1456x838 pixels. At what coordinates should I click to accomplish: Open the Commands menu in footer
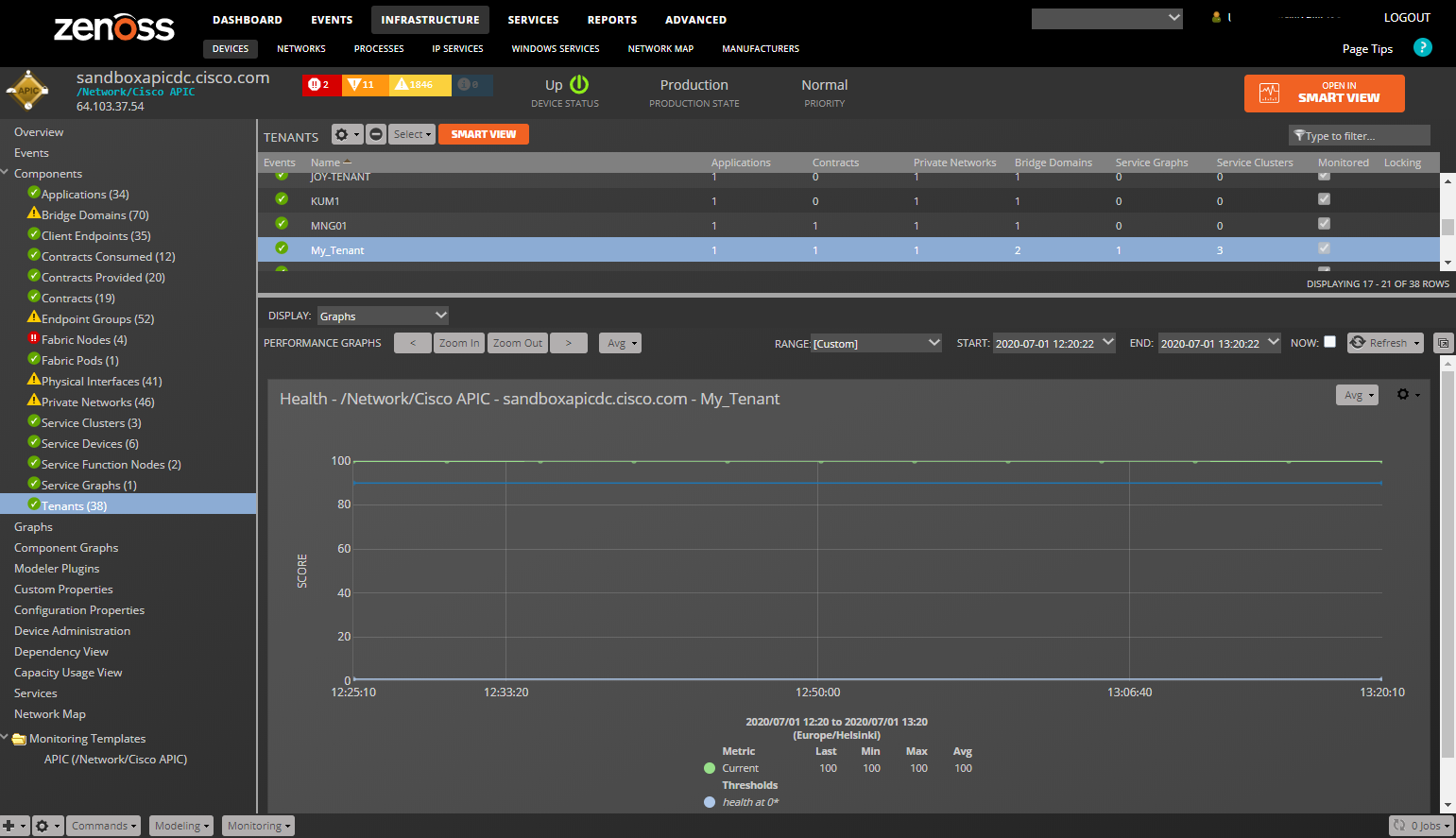104,826
